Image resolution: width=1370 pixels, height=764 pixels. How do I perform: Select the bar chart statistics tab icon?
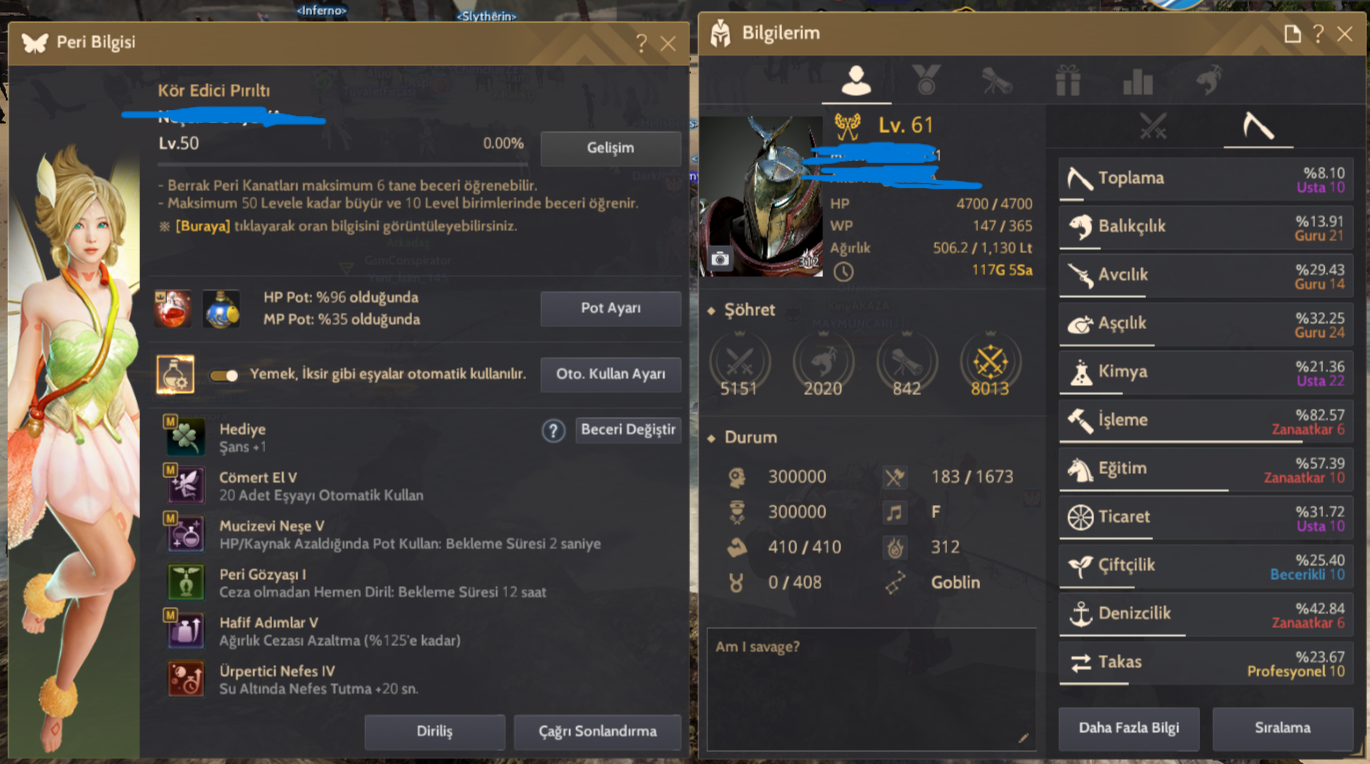pyautogui.click(x=1138, y=81)
